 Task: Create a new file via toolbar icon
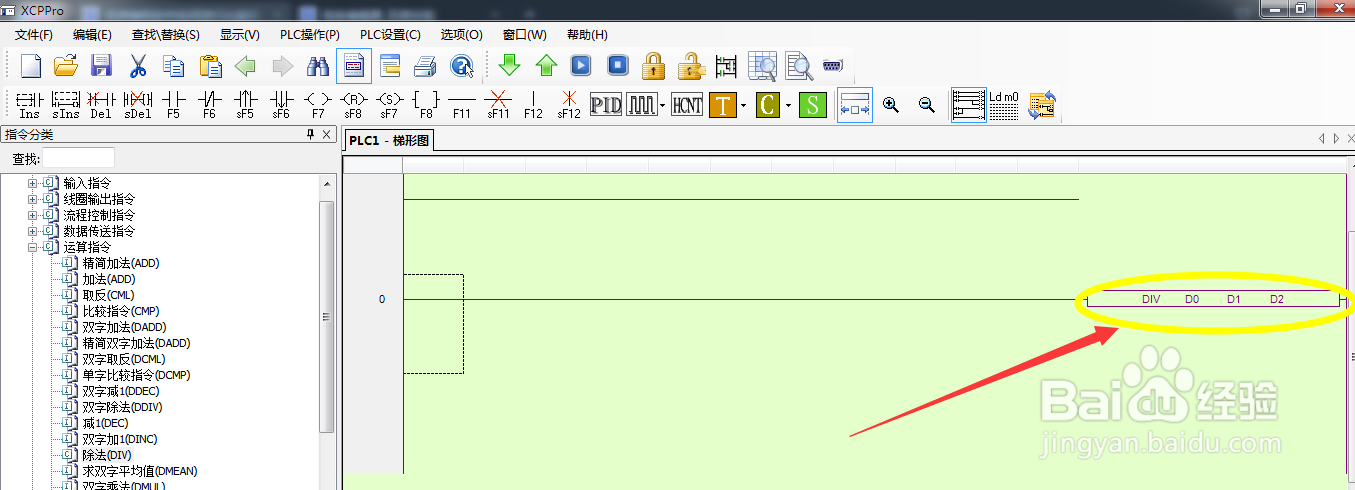tap(31, 66)
